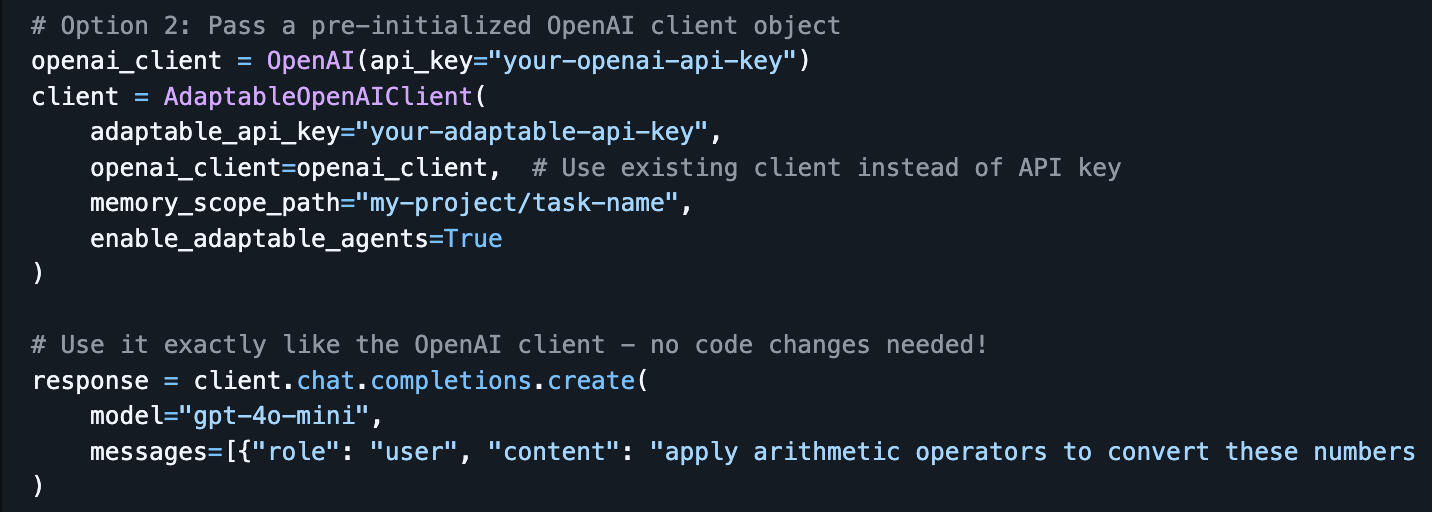Click the "my-project/task-name" string value
The height and width of the screenshot is (512, 1432).
point(516,204)
